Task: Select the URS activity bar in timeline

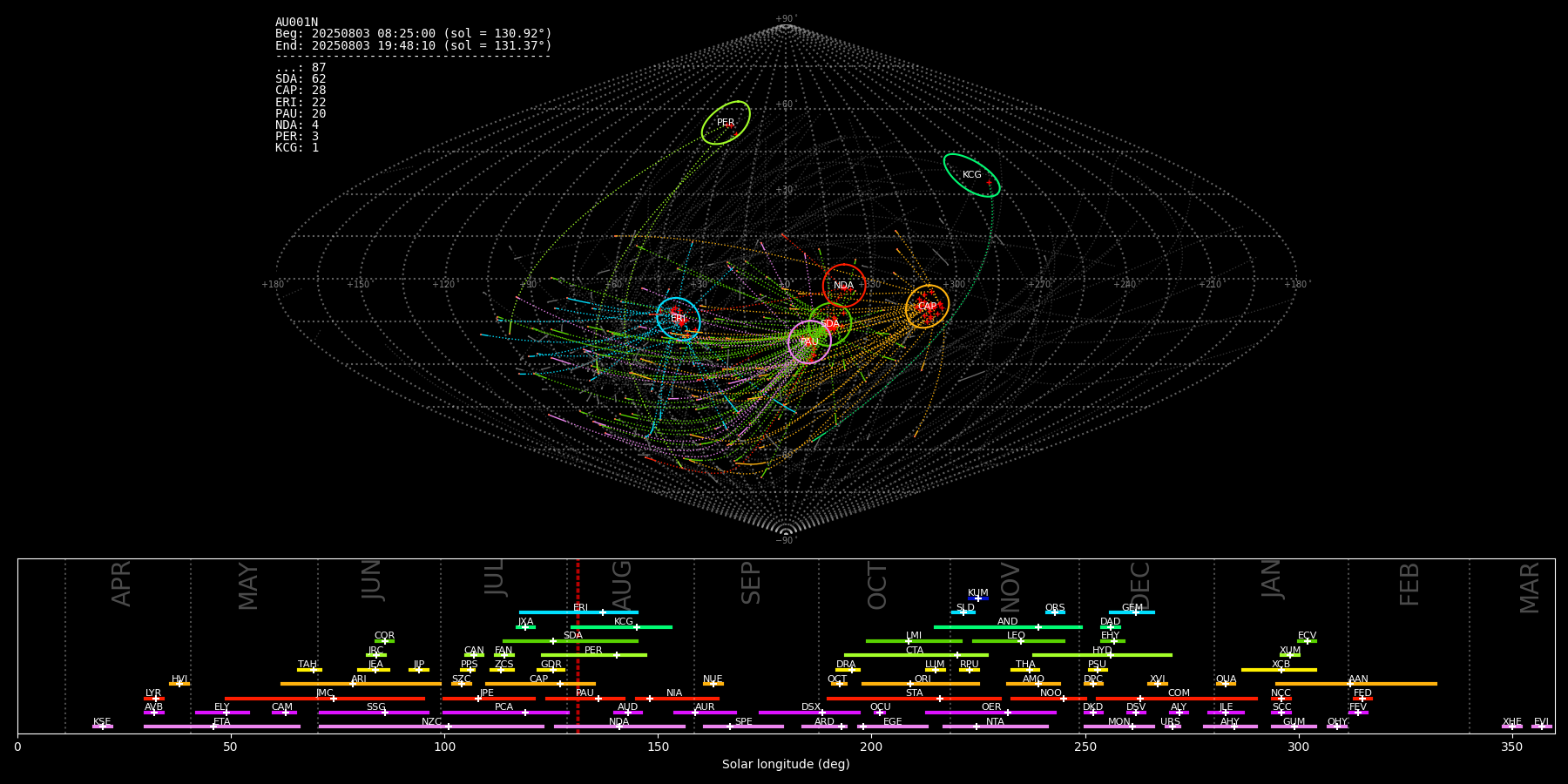Action: [x=1172, y=727]
